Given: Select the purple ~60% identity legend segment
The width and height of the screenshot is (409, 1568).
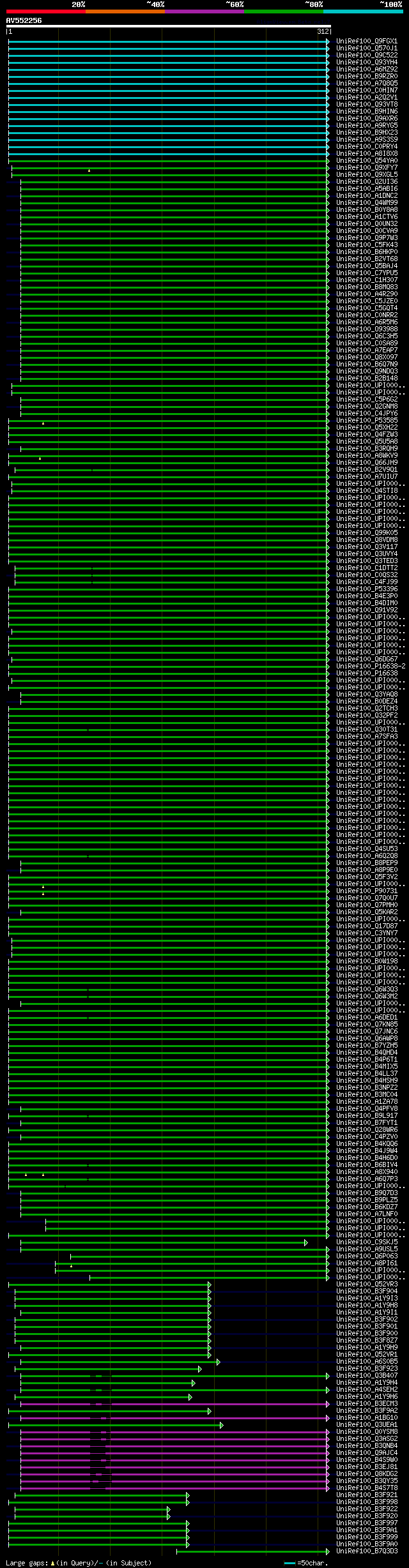Looking at the screenshot, I should (204, 11).
